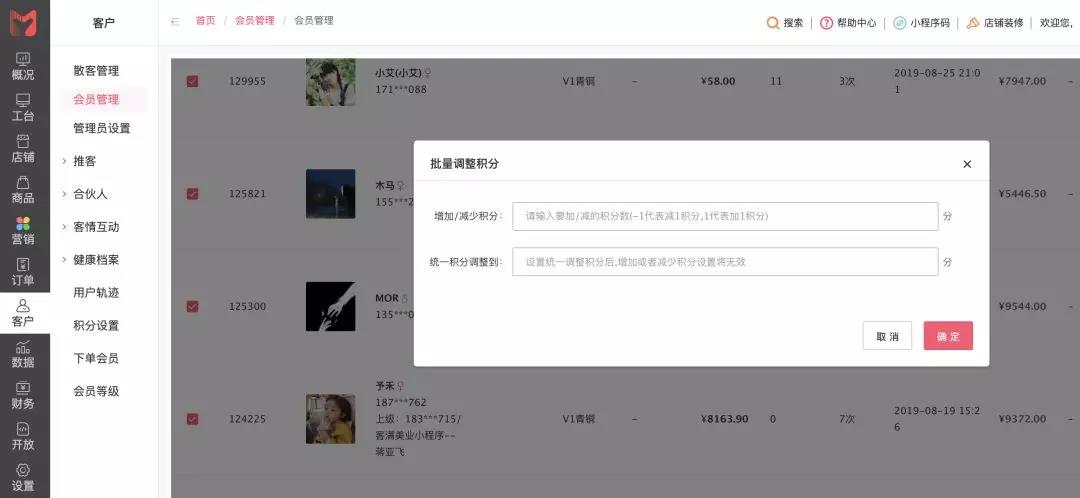Click 确定 to confirm points adjustment
The height and width of the screenshot is (498, 1080).
[948, 336]
